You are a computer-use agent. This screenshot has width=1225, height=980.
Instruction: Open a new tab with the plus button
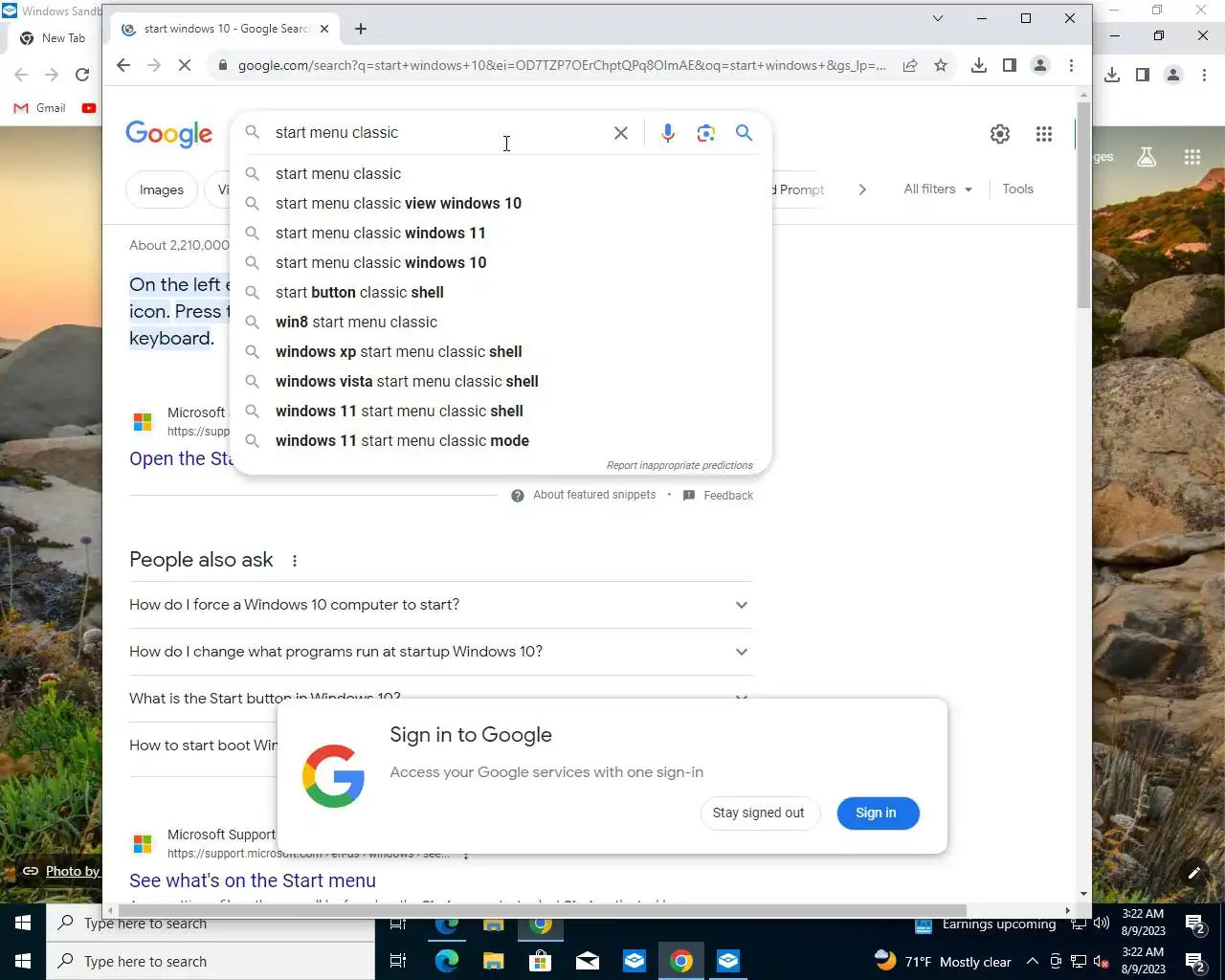pyautogui.click(x=361, y=29)
